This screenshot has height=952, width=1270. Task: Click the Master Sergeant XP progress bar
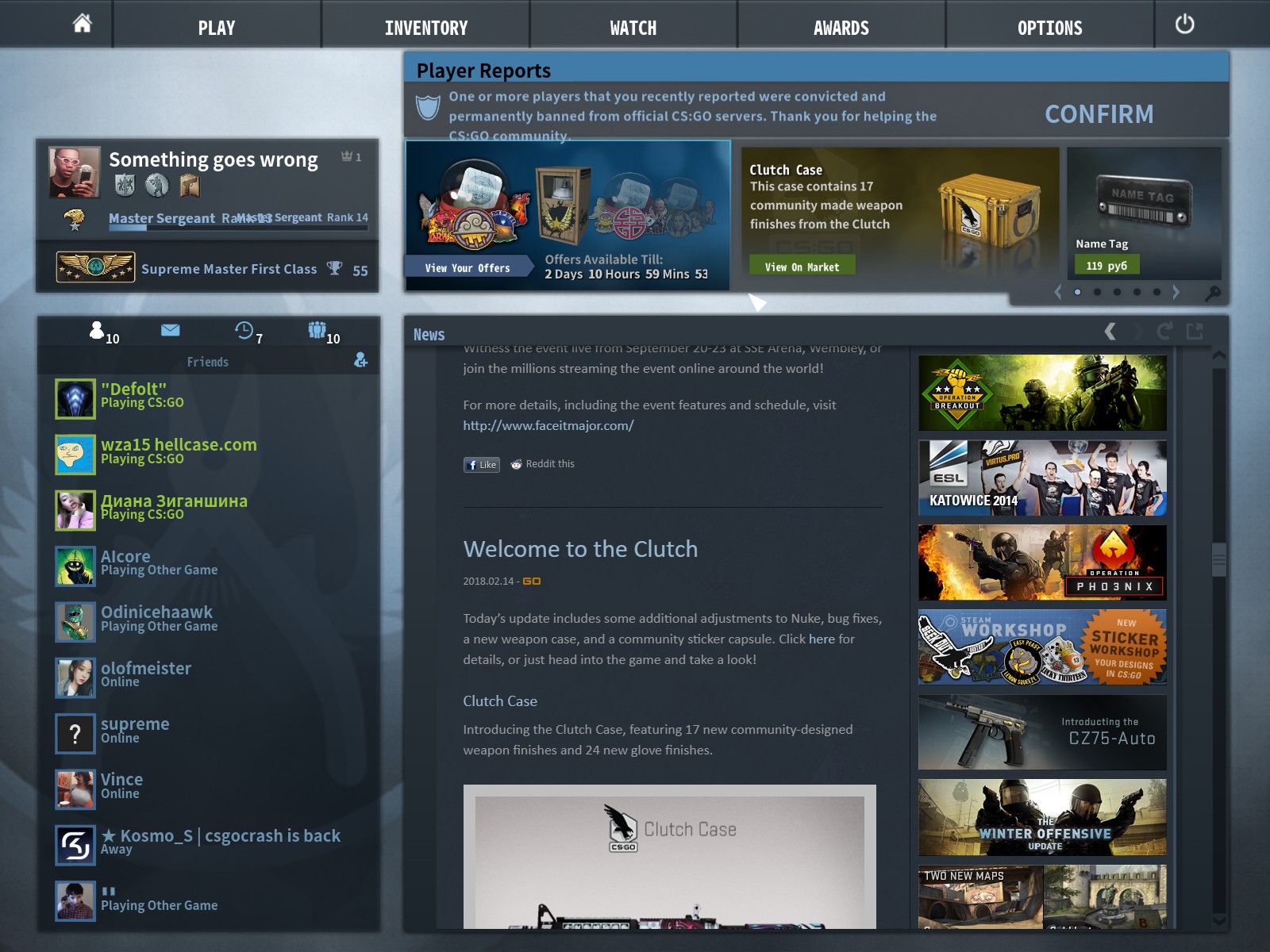pos(238,228)
